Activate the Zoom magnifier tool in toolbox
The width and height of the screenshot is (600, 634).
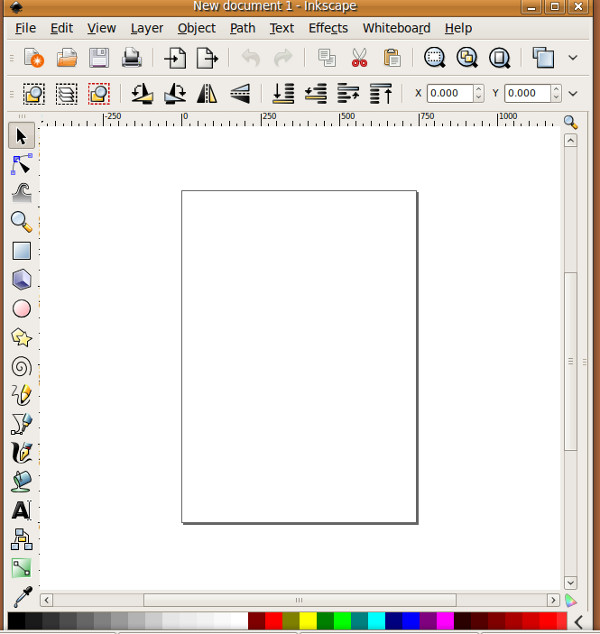point(21,222)
